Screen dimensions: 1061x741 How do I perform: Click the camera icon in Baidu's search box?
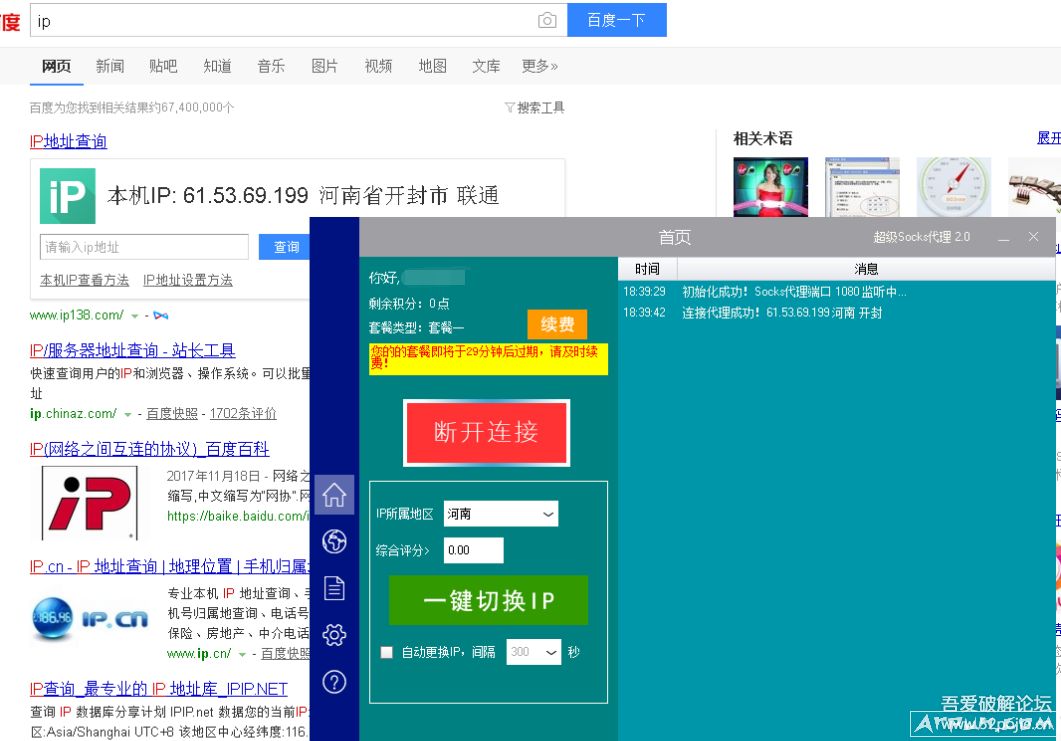pyautogui.click(x=546, y=19)
